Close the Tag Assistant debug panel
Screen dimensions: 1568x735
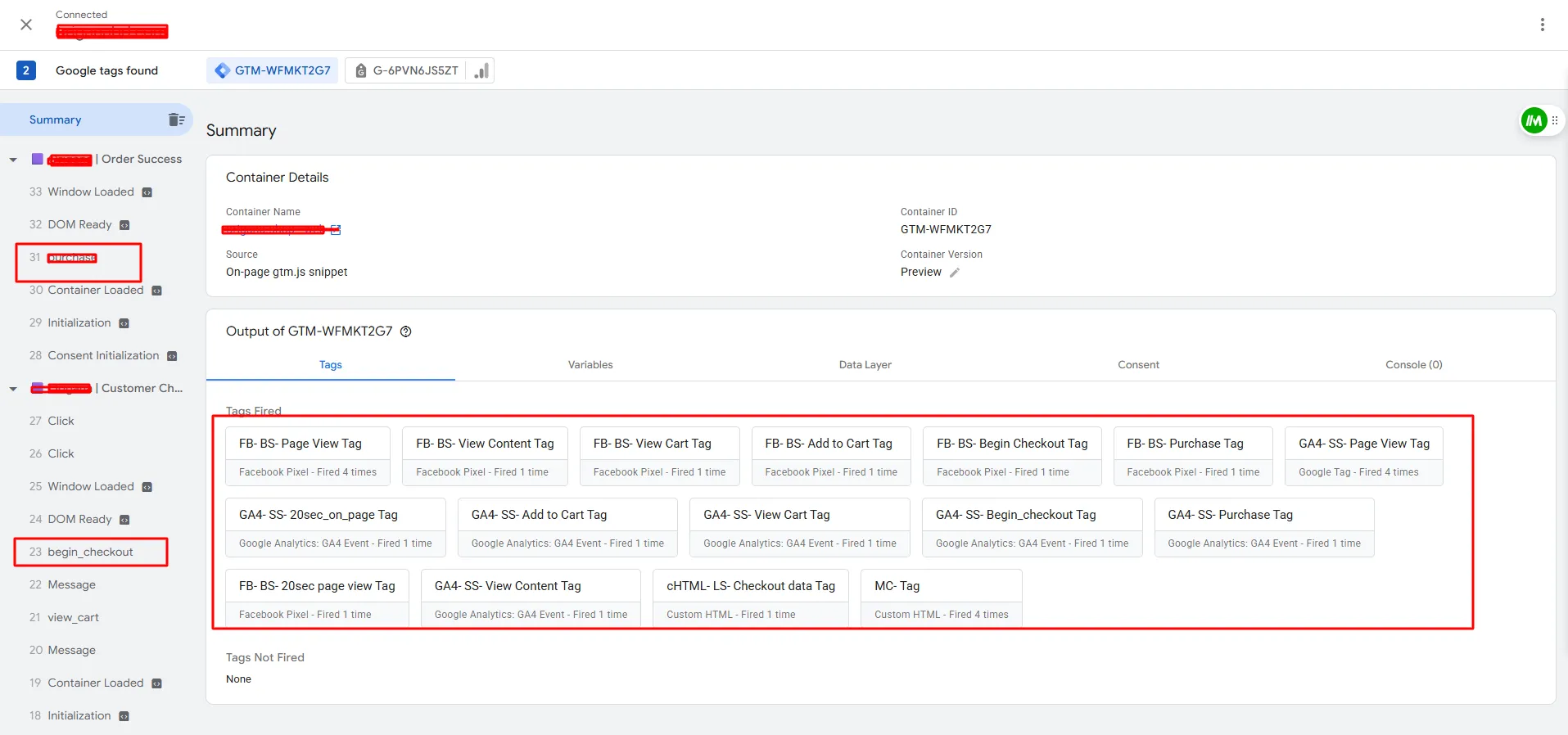[x=26, y=25]
